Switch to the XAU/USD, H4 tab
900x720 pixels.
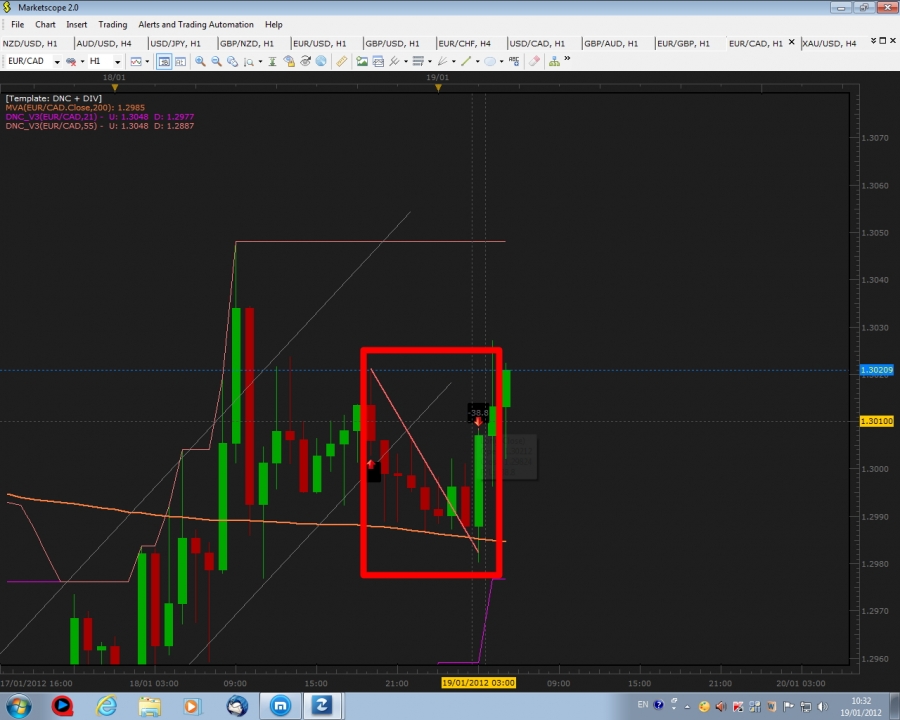pyautogui.click(x=829, y=43)
